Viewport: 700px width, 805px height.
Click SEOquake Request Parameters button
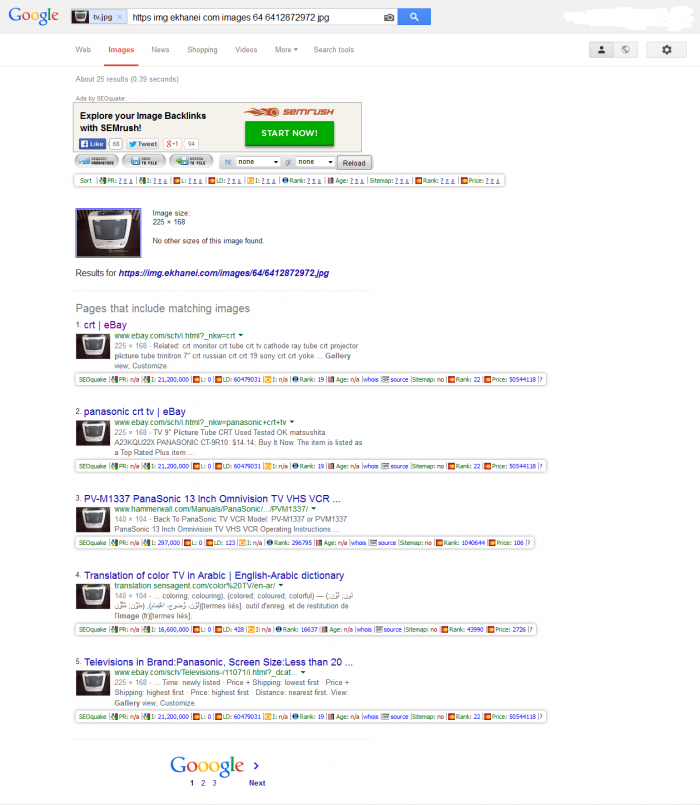click(x=97, y=161)
